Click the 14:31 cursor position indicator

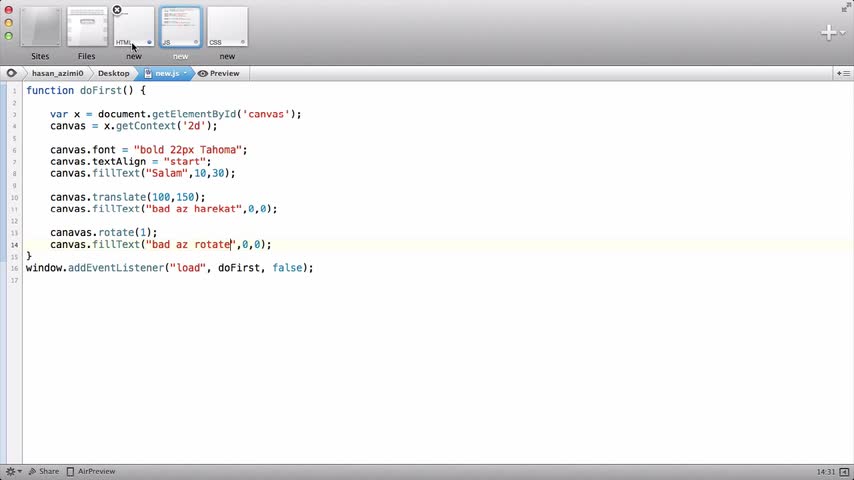[x=826, y=472]
